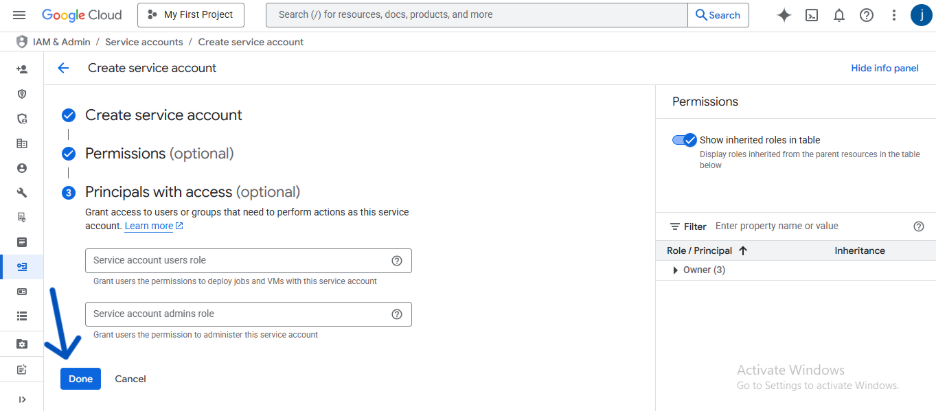This screenshot has height=411, width=936.
Task: Open the help question mark menu
Action: click(866, 15)
